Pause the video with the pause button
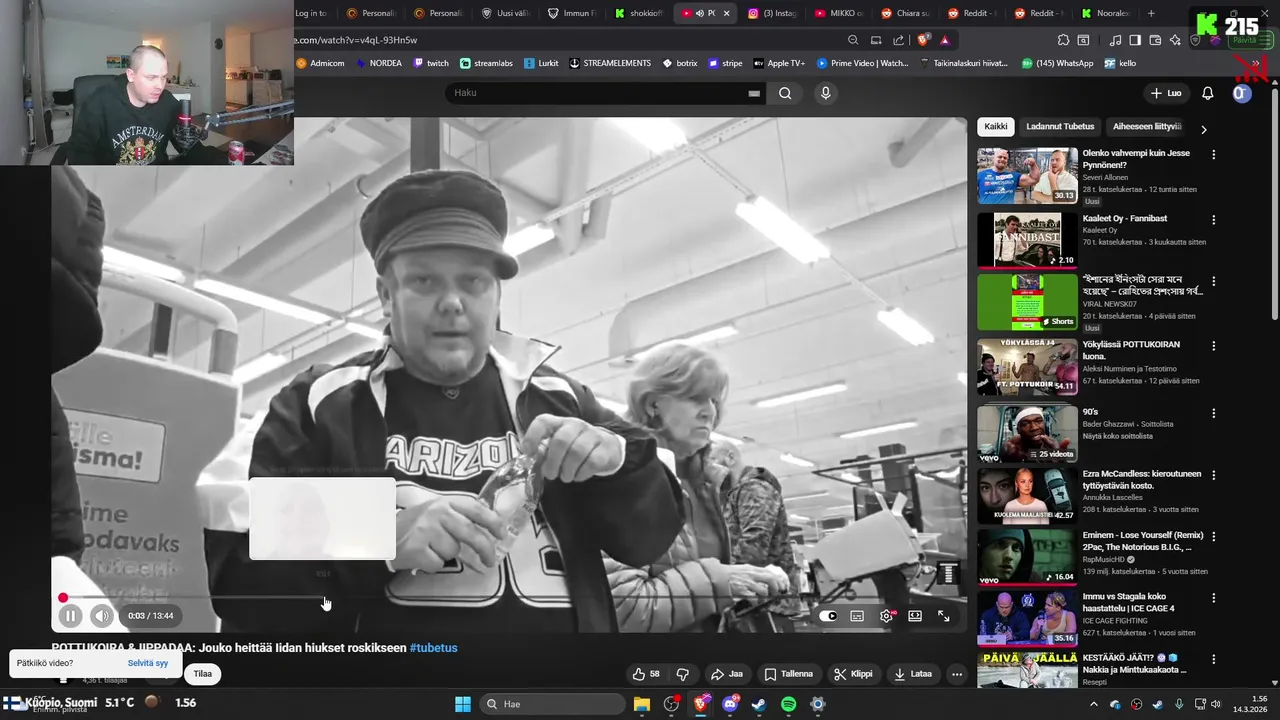Viewport: 1280px width, 720px height. click(x=70, y=616)
